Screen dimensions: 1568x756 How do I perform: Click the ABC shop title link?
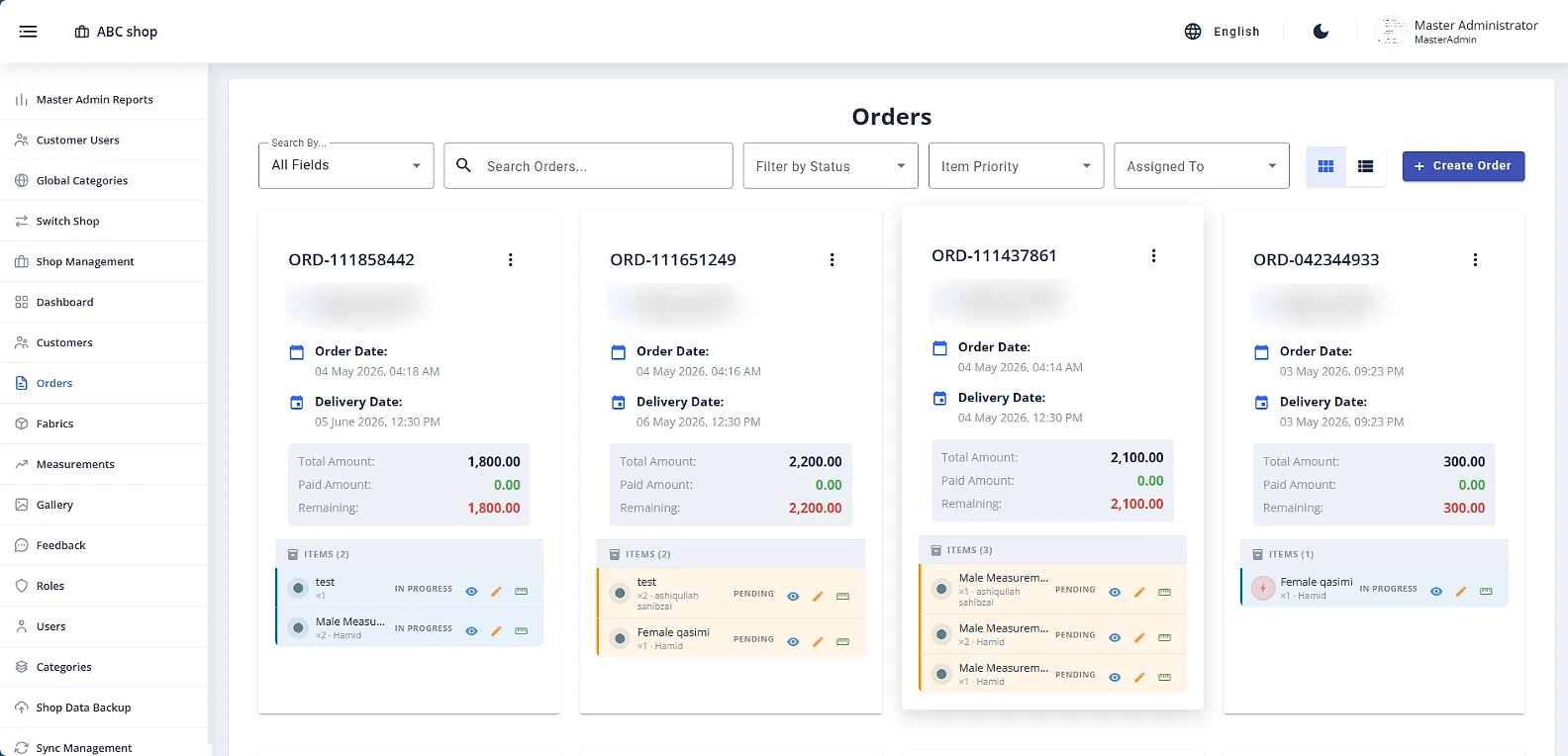[x=116, y=32]
